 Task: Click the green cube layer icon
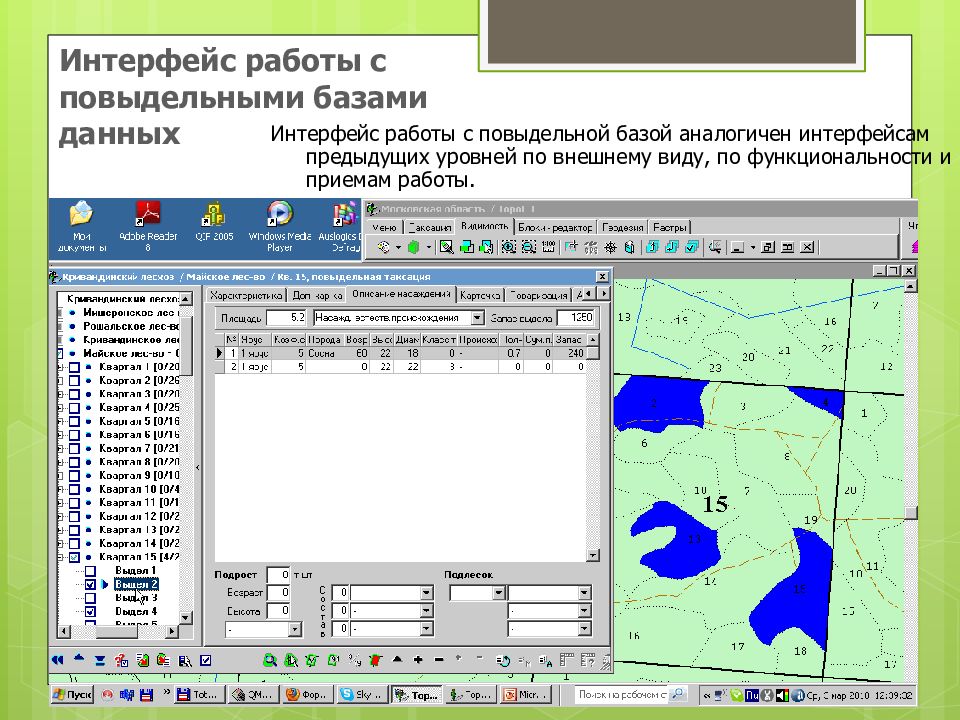point(414,247)
